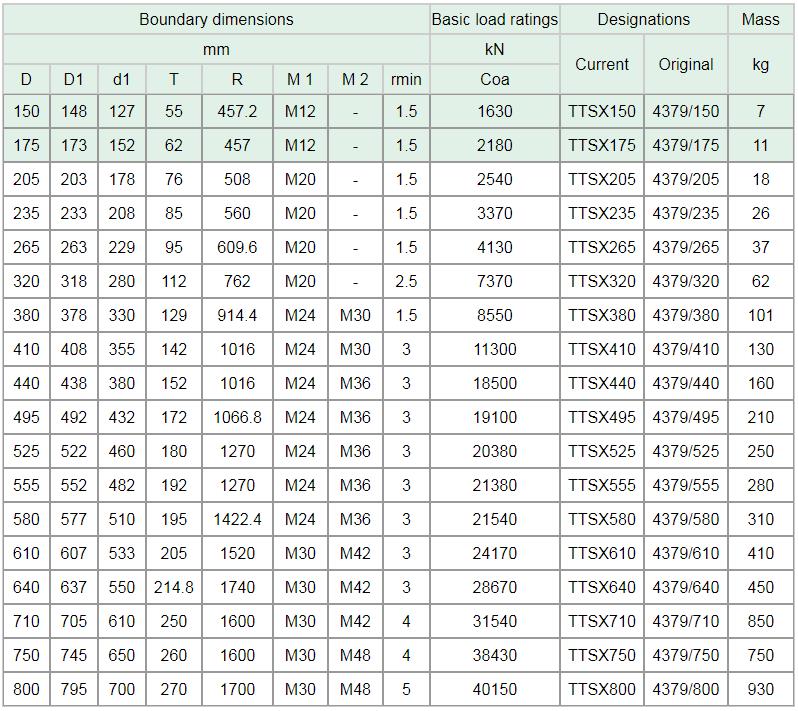
Task: Click the 18500 Coa value
Action: tap(494, 384)
